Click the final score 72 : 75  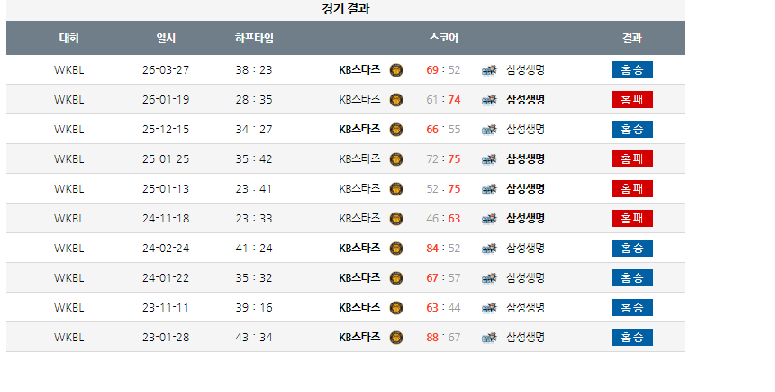coord(443,159)
